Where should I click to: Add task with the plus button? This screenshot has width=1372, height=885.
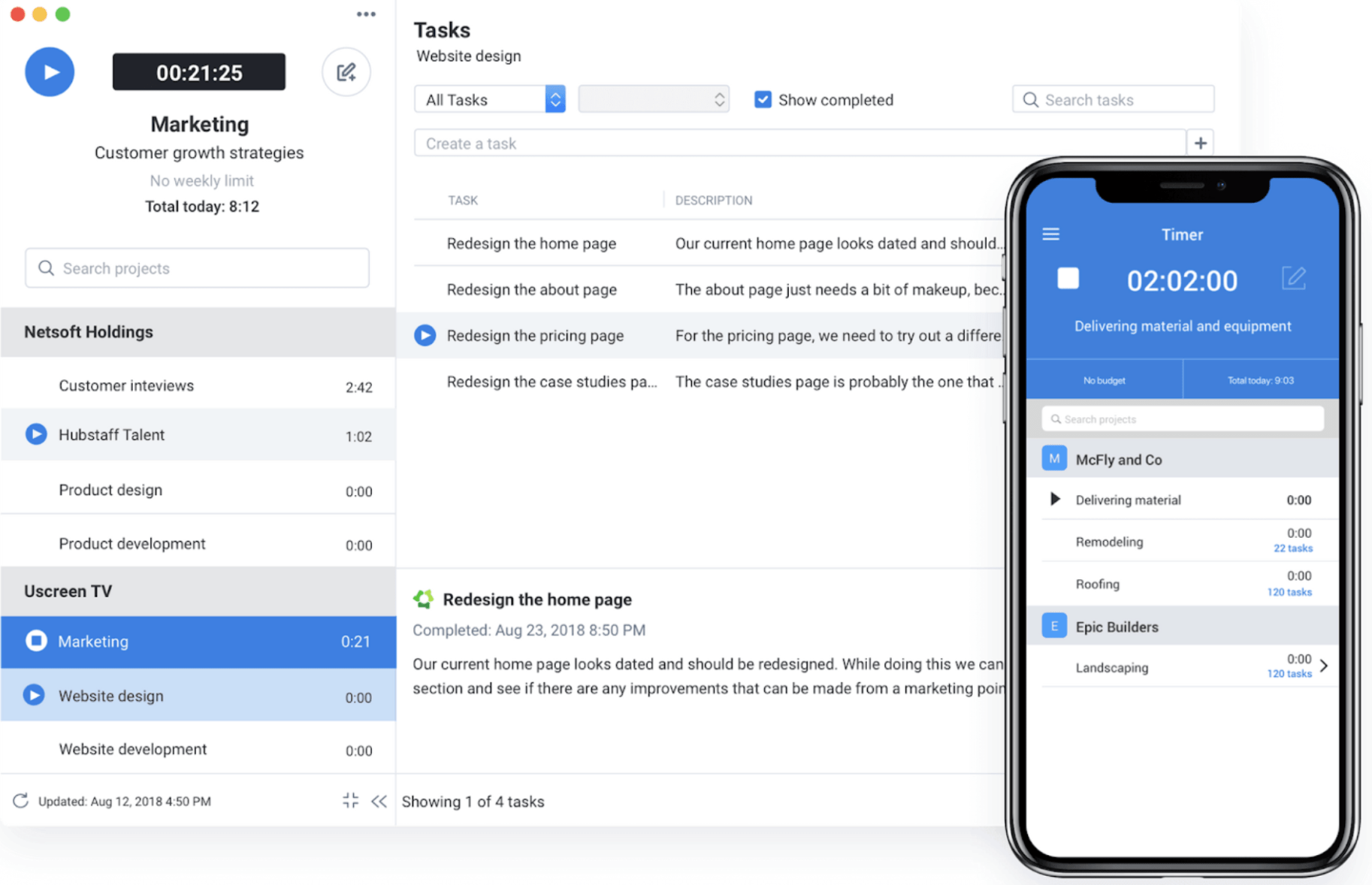coord(1200,143)
